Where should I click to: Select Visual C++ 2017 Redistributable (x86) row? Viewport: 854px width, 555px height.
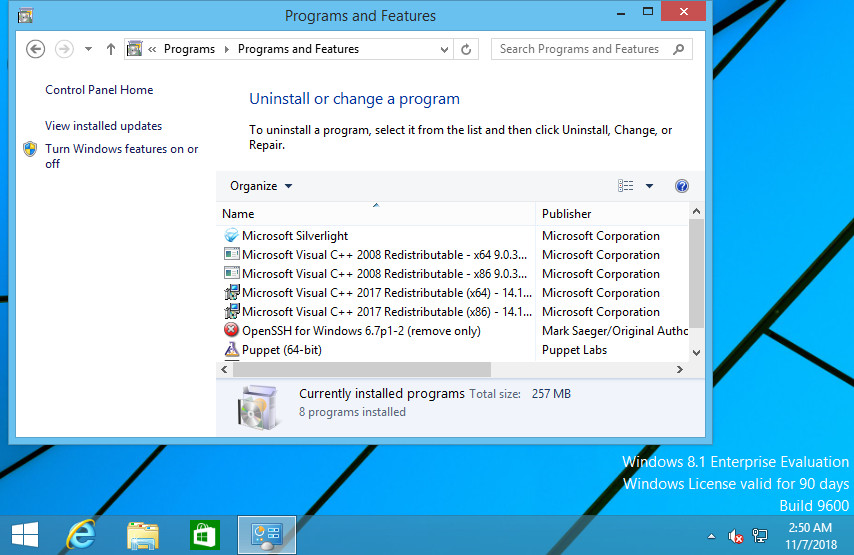tap(376, 312)
